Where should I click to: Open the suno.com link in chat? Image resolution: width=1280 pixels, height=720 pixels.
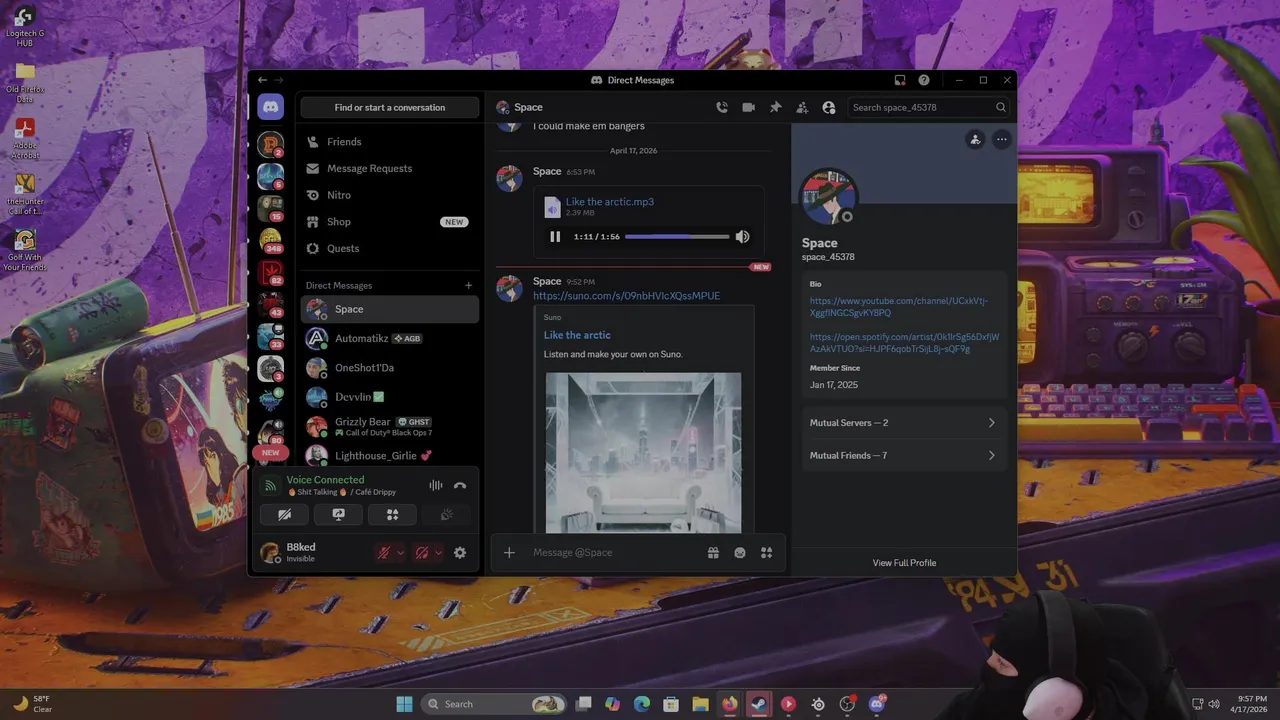pos(626,296)
